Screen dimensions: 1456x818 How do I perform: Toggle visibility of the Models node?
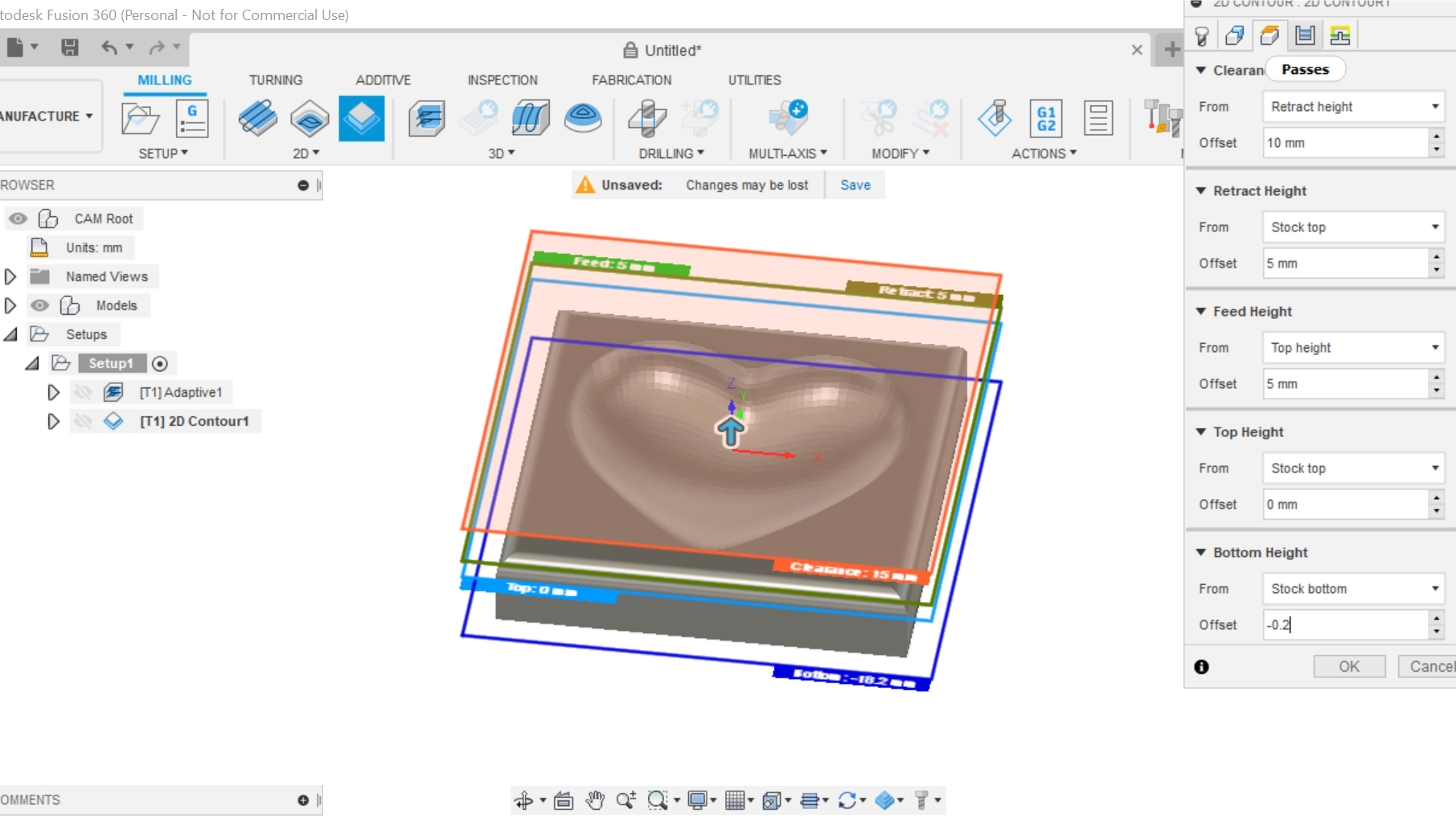point(39,305)
